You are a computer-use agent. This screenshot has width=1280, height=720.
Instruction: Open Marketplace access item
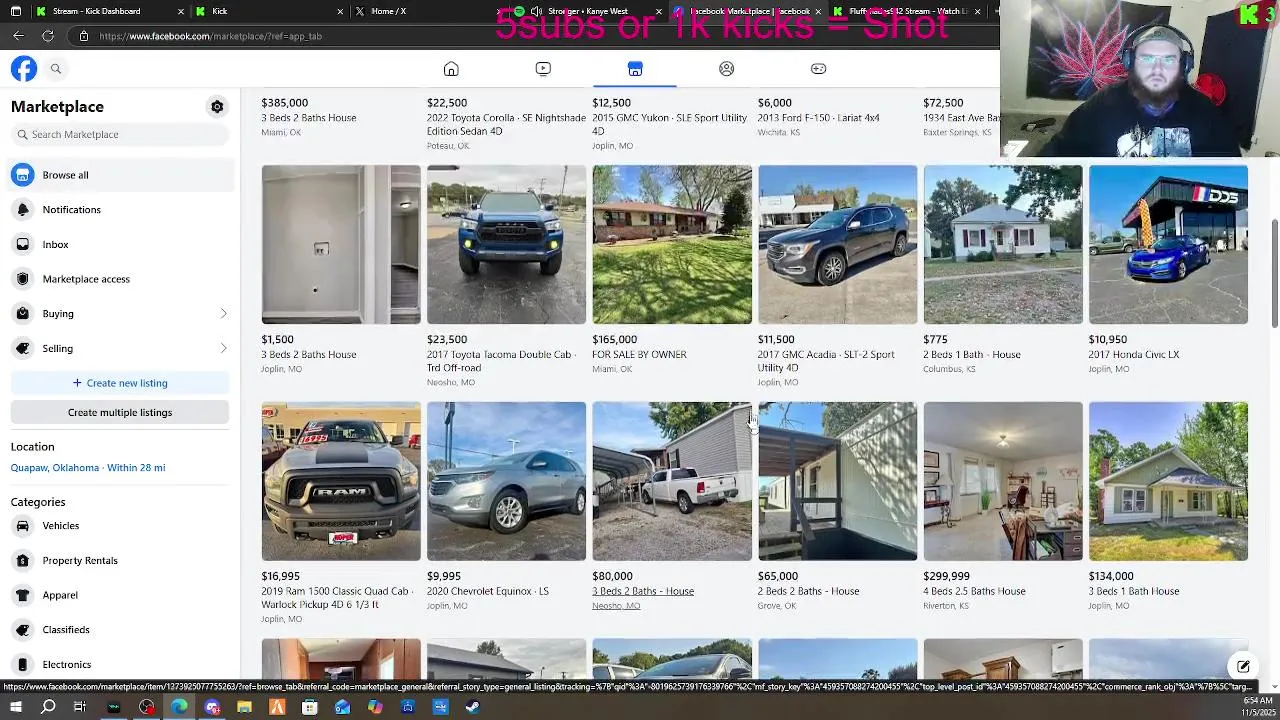[120, 279]
